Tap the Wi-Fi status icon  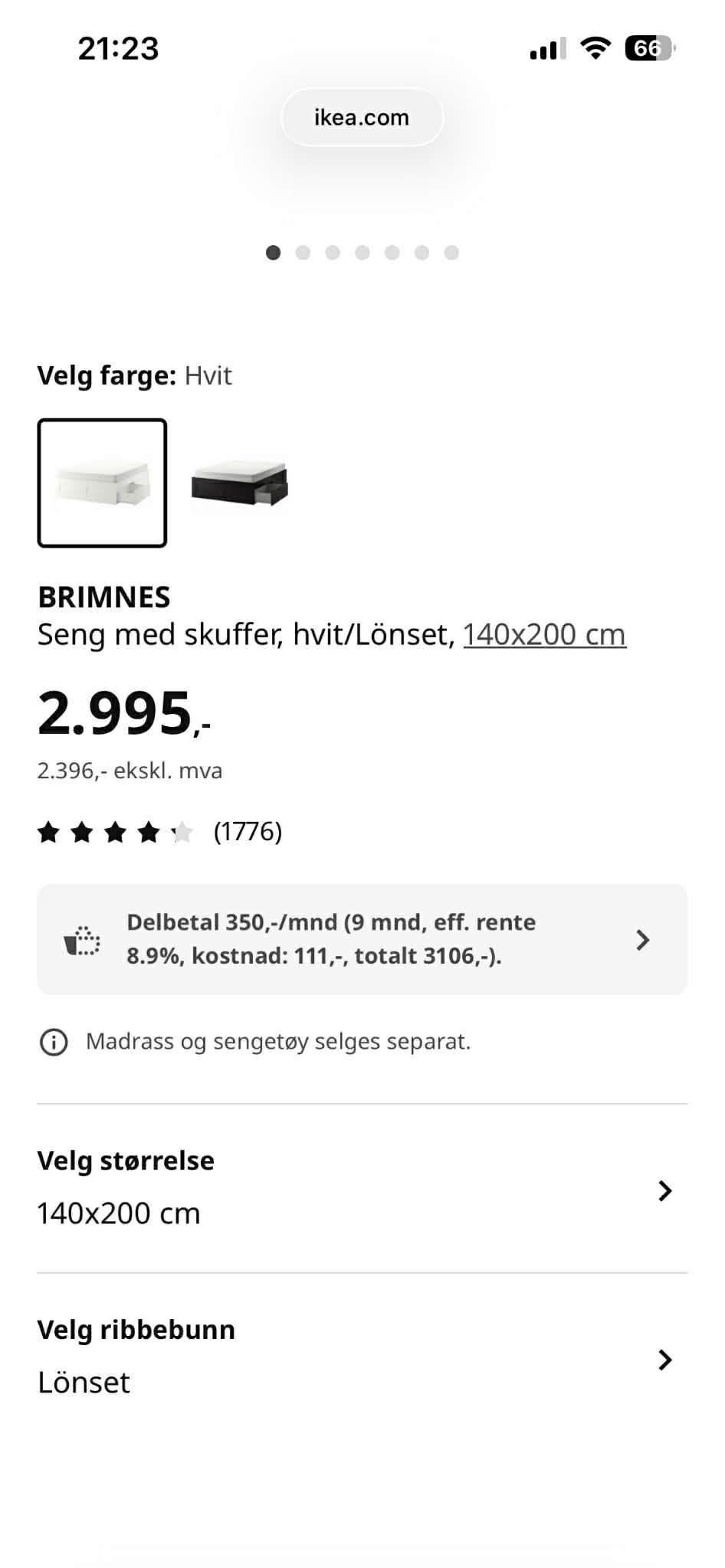click(x=595, y=48)
